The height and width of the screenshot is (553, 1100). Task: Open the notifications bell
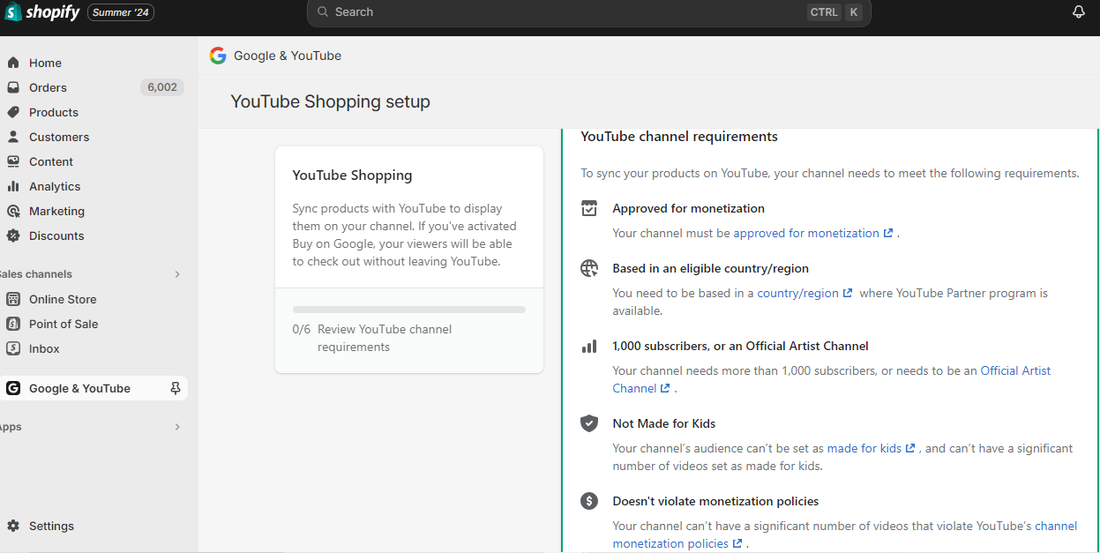[1078, 12]
